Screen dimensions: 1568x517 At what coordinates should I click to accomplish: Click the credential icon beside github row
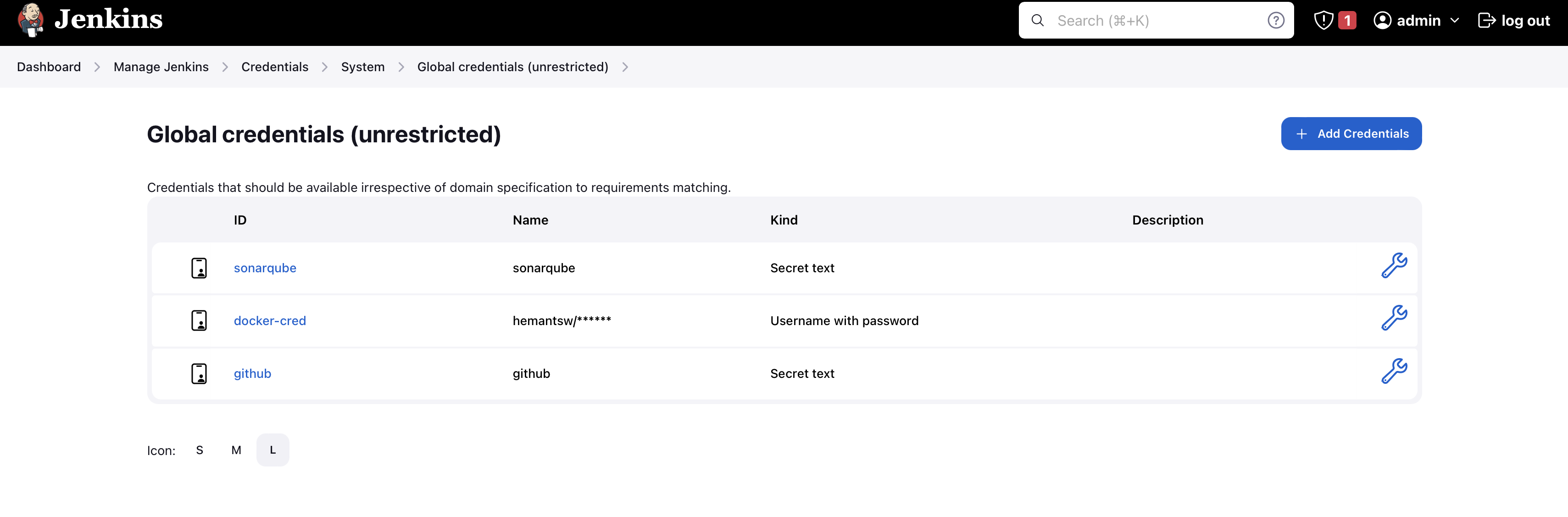(x=199, y=373)
